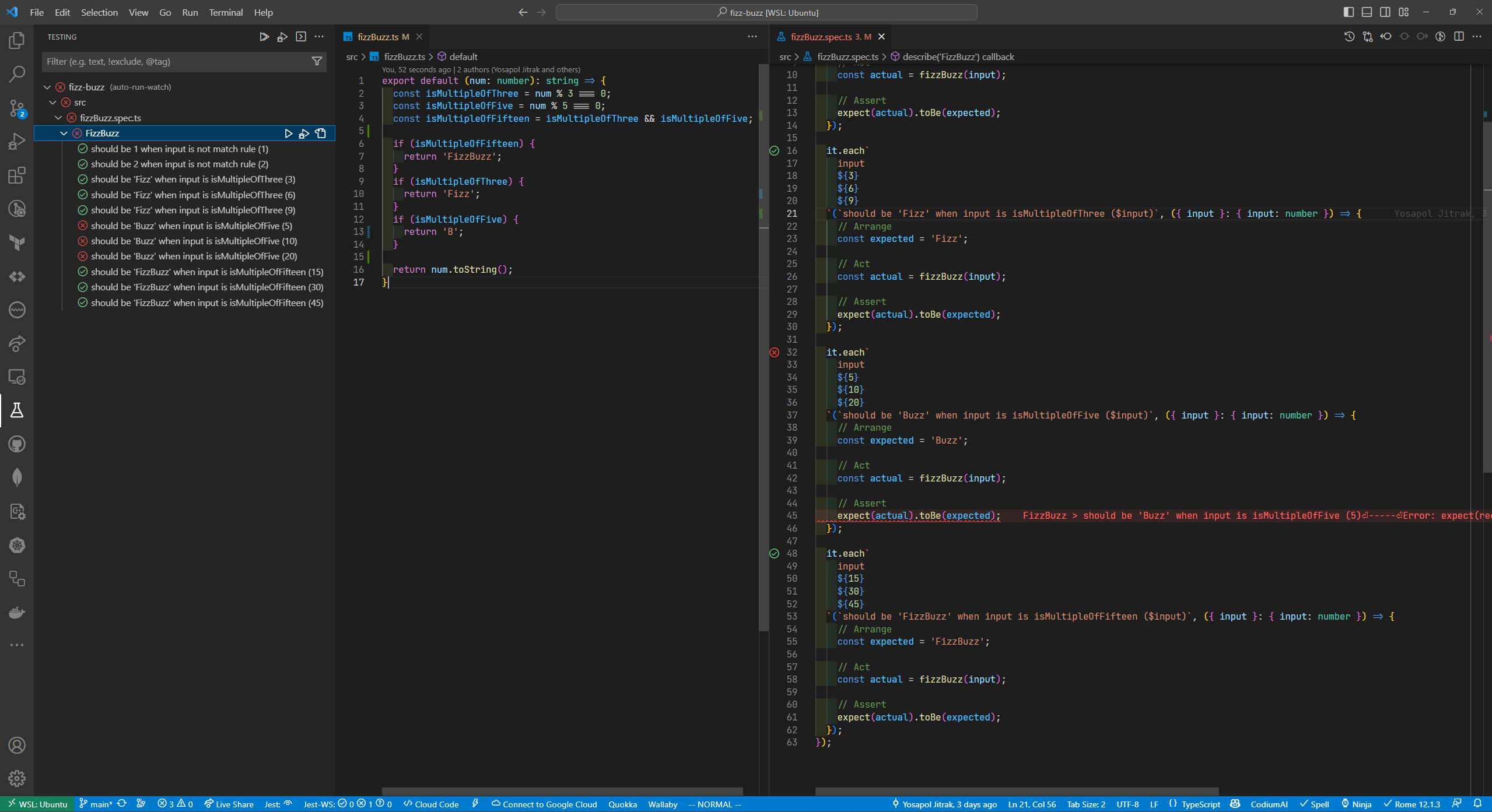Run all tests using the Testing panel play icon
The height and width of the screenshot is (812, 1492).
pyautogui.click(x=264, y=36)
